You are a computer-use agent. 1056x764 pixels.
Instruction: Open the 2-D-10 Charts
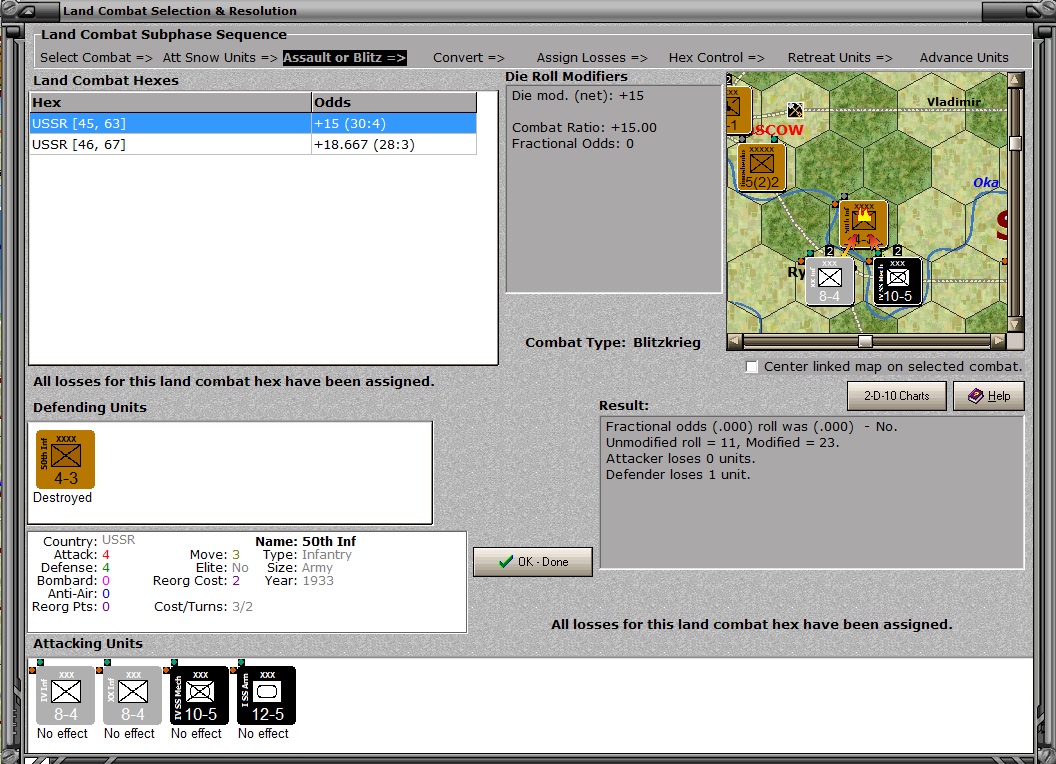[x=896, y=396]
